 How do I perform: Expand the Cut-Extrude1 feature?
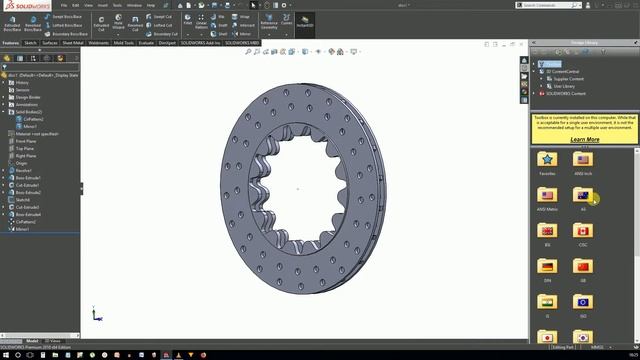[x=4, y=185]
